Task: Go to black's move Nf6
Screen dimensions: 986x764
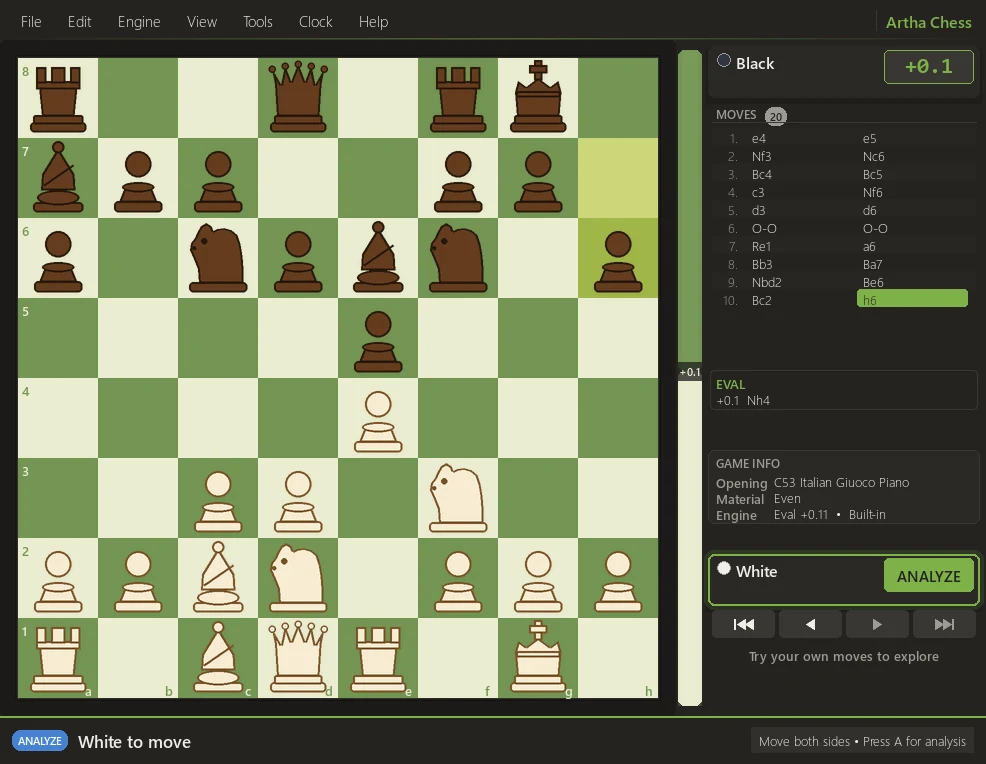Action: pyautogui.click(x=872, y=193)
